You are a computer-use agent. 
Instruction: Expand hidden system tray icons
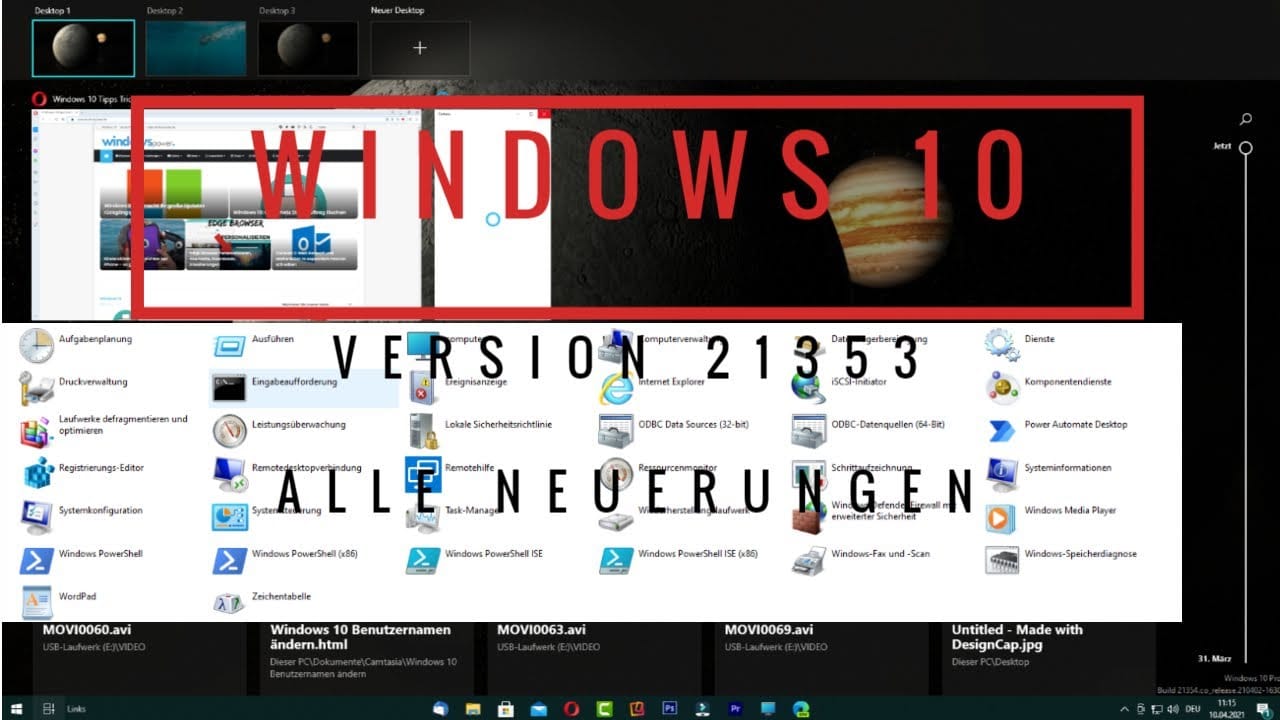point(1124,708)
